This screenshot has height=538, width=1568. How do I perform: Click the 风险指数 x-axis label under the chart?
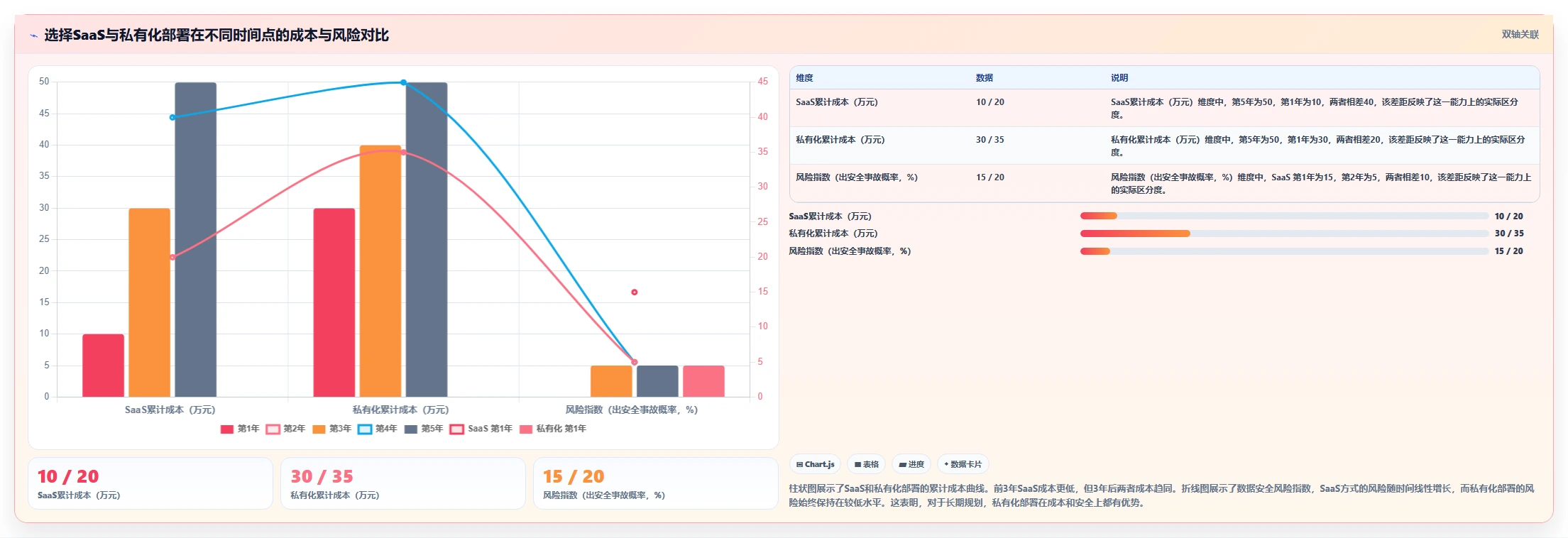[x=632, y=410]
